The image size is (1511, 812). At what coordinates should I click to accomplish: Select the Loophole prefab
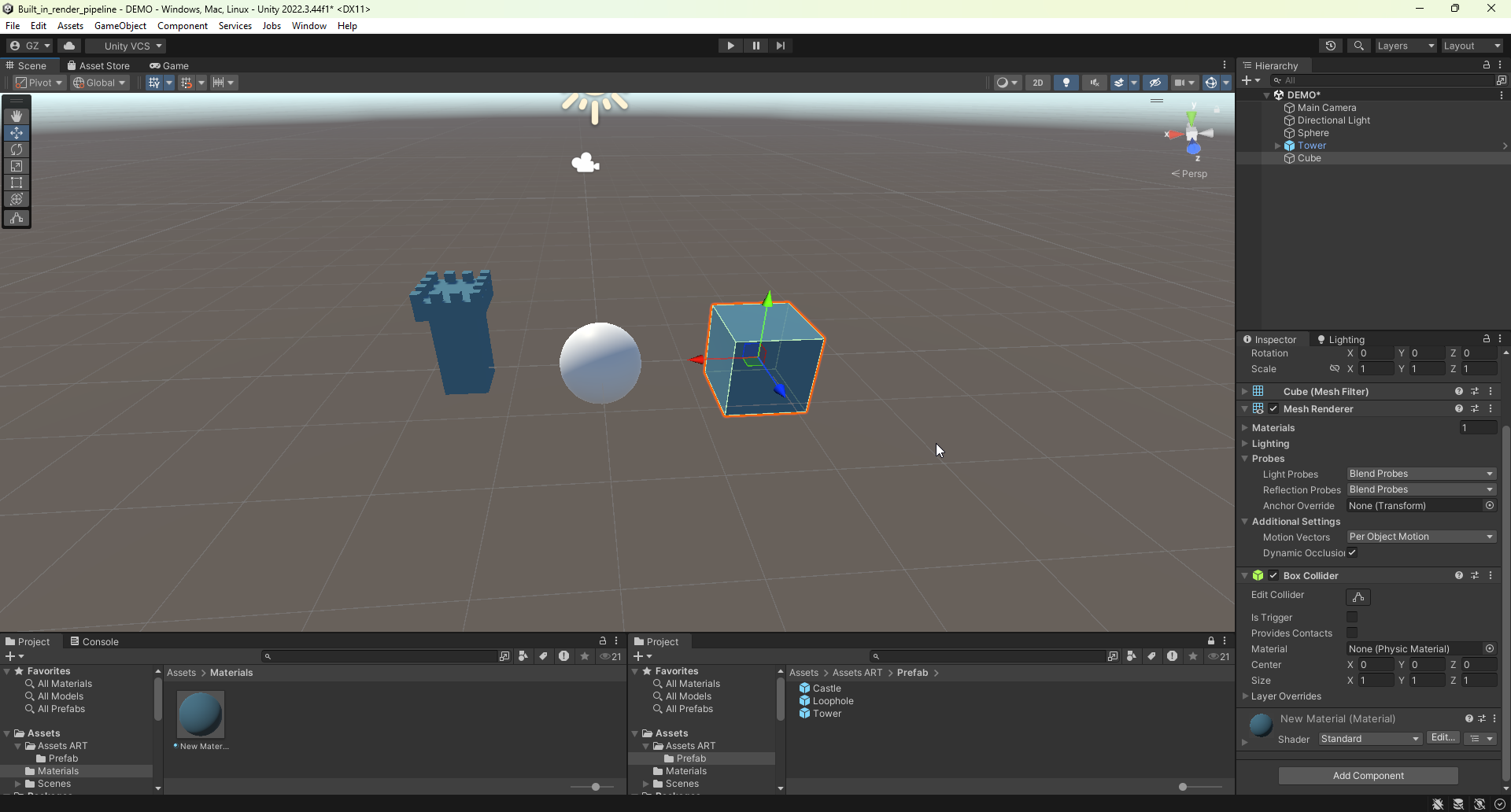[x=826, y=701]
